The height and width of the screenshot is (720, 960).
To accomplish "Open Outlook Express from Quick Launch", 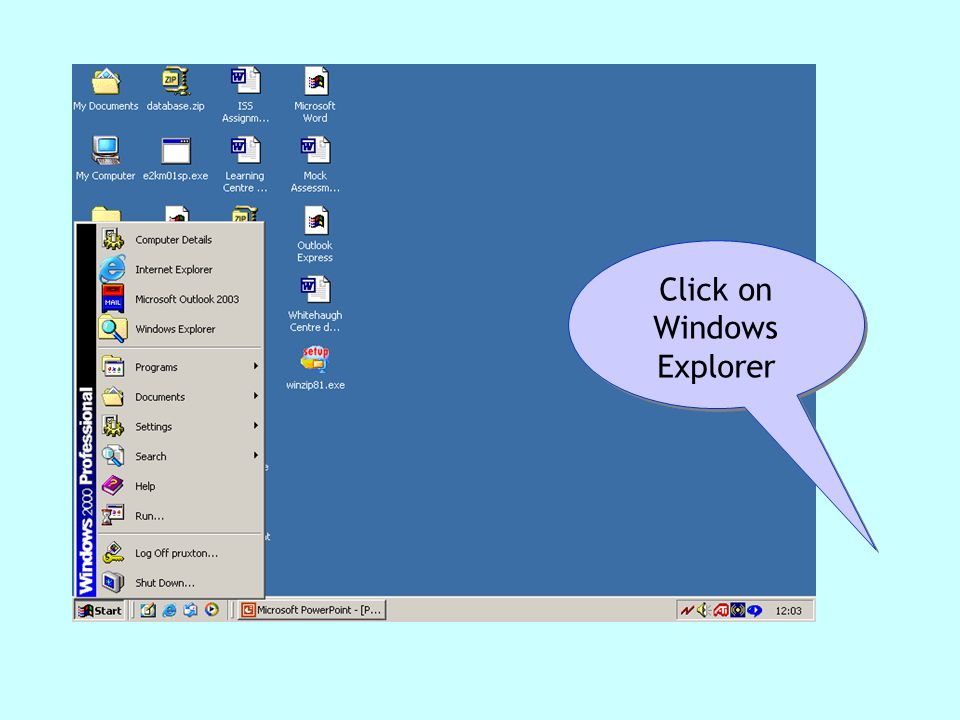I will 190,610.
